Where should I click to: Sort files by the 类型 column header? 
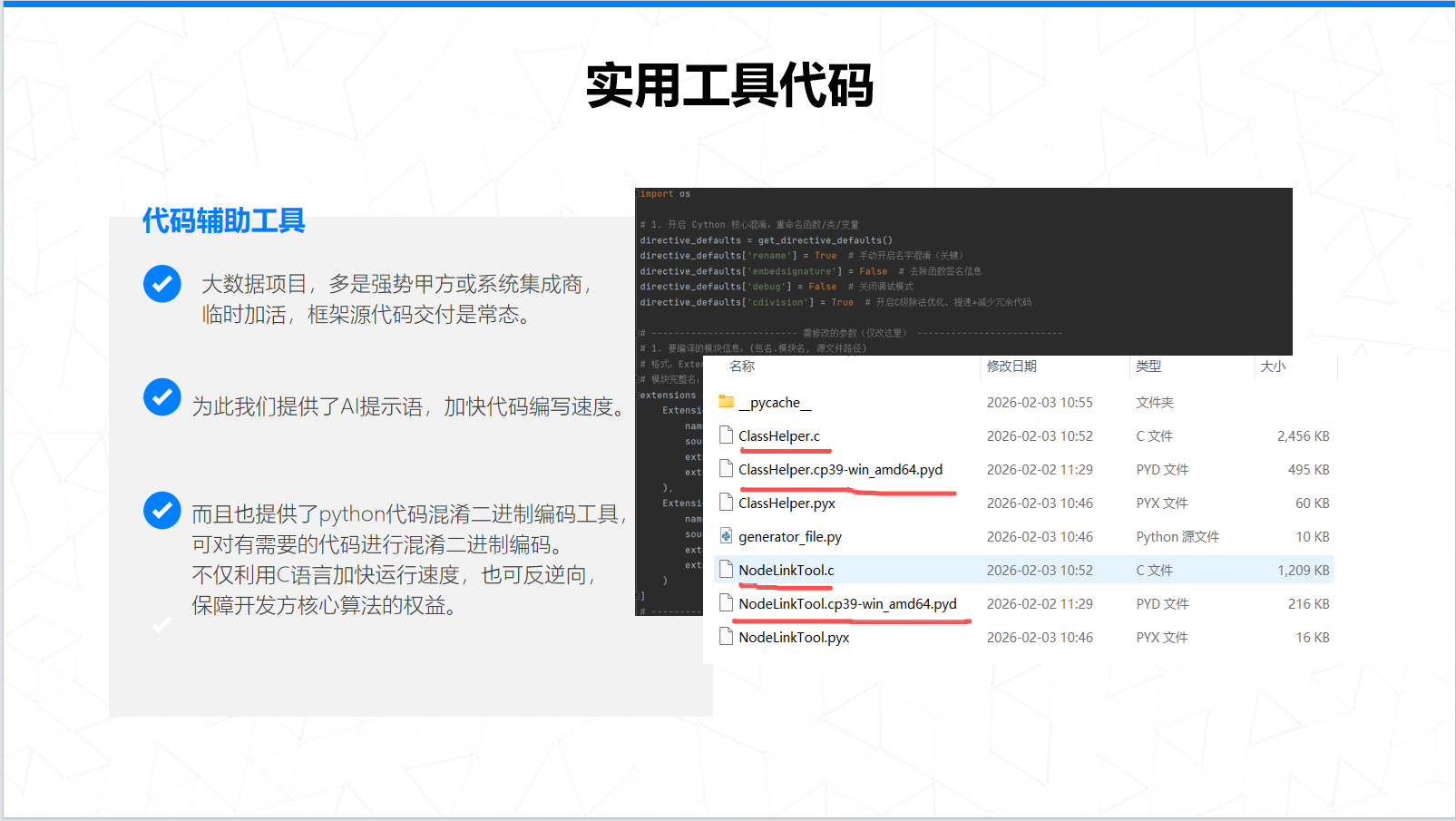coord(1148,367)
